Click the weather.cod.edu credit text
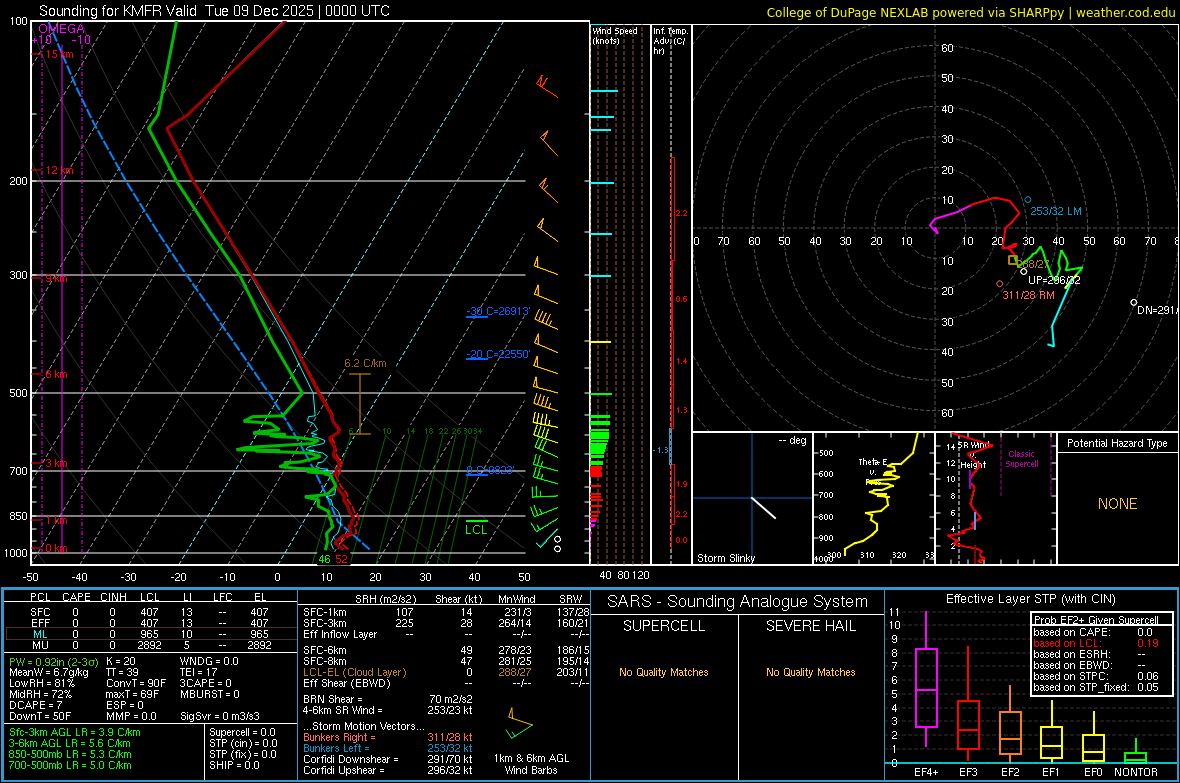1180x783 pixels. (x=1125, y=12)
